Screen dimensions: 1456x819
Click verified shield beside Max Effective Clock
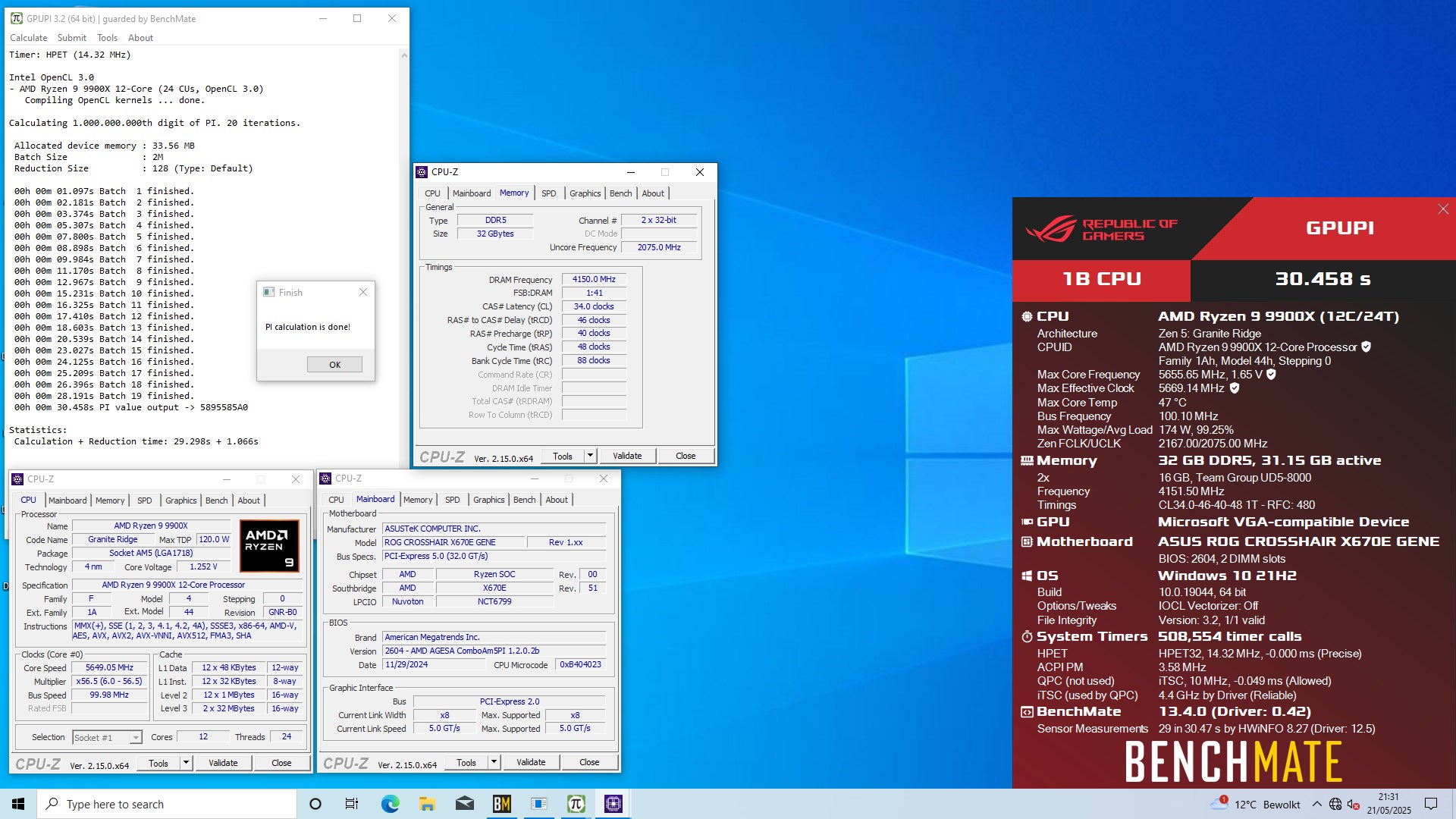[1234, 388]
